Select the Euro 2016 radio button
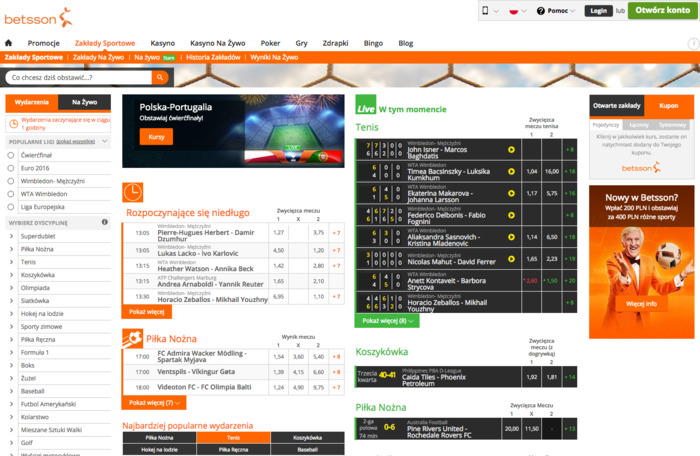Viewport: 700px width, 456px height. click(11, 168)
